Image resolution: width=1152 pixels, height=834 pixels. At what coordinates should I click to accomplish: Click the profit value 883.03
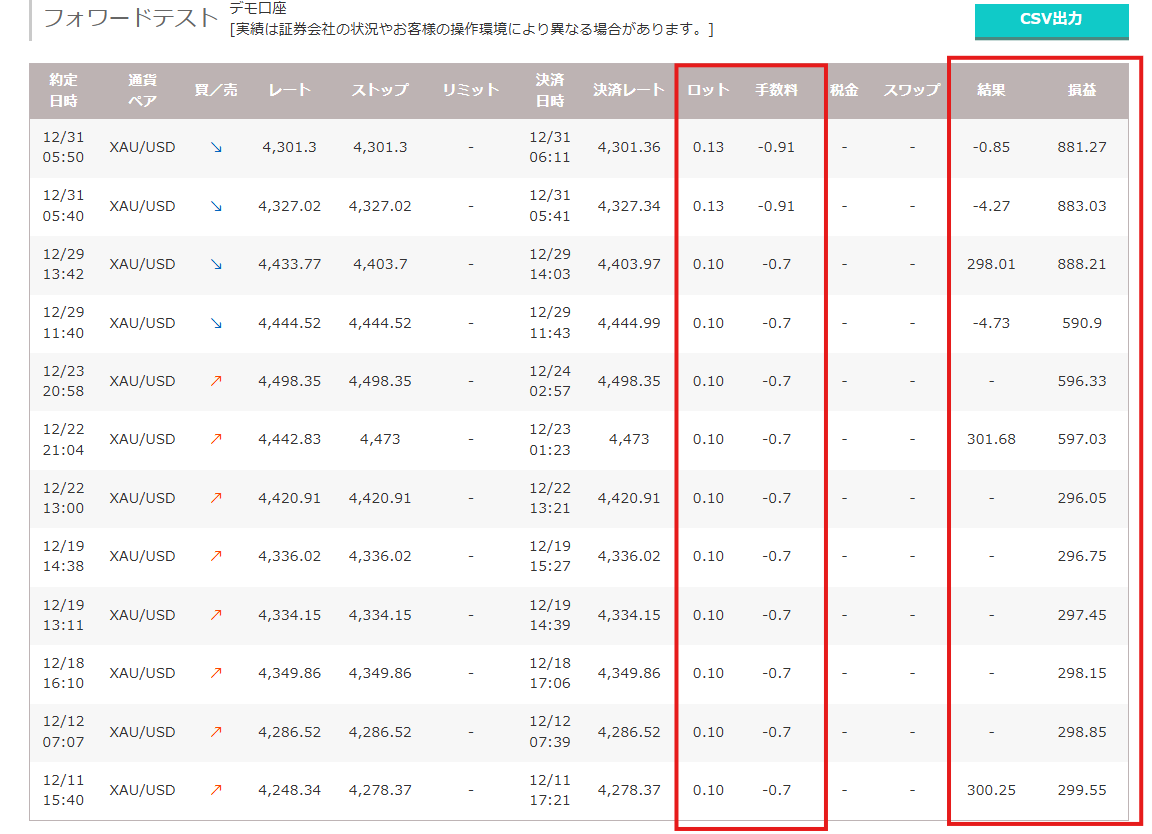(1081, 206)
